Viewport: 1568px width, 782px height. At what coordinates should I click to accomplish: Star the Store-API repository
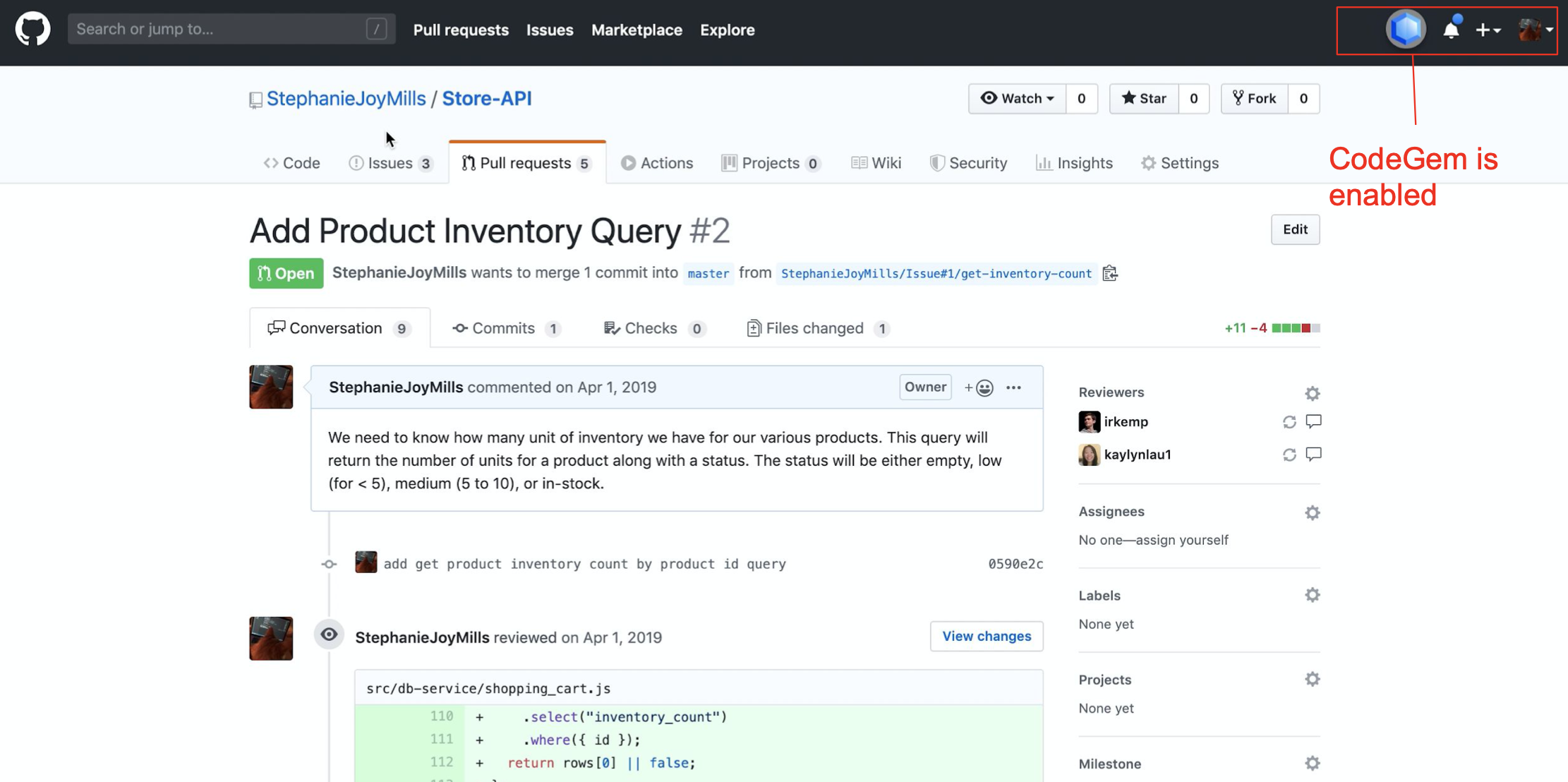point(1144,98)
